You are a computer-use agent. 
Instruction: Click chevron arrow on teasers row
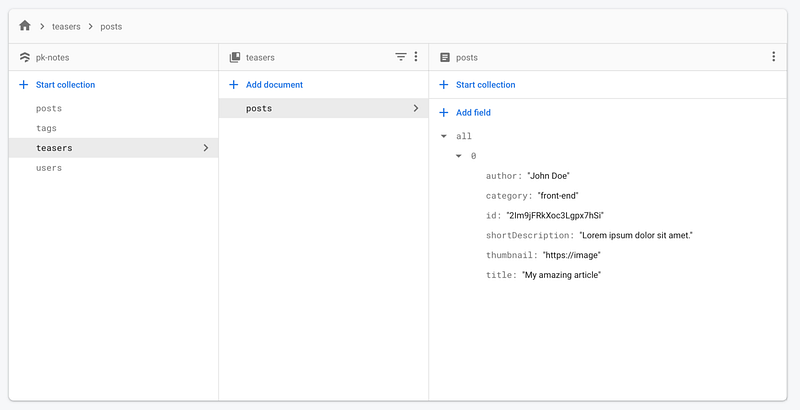206,148
